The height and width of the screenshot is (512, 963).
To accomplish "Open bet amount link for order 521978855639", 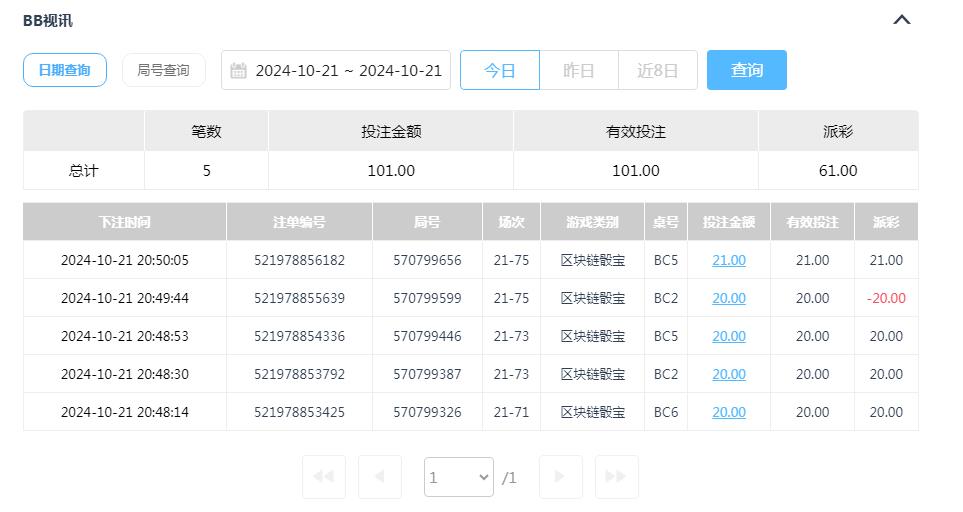I will (728, 298).
